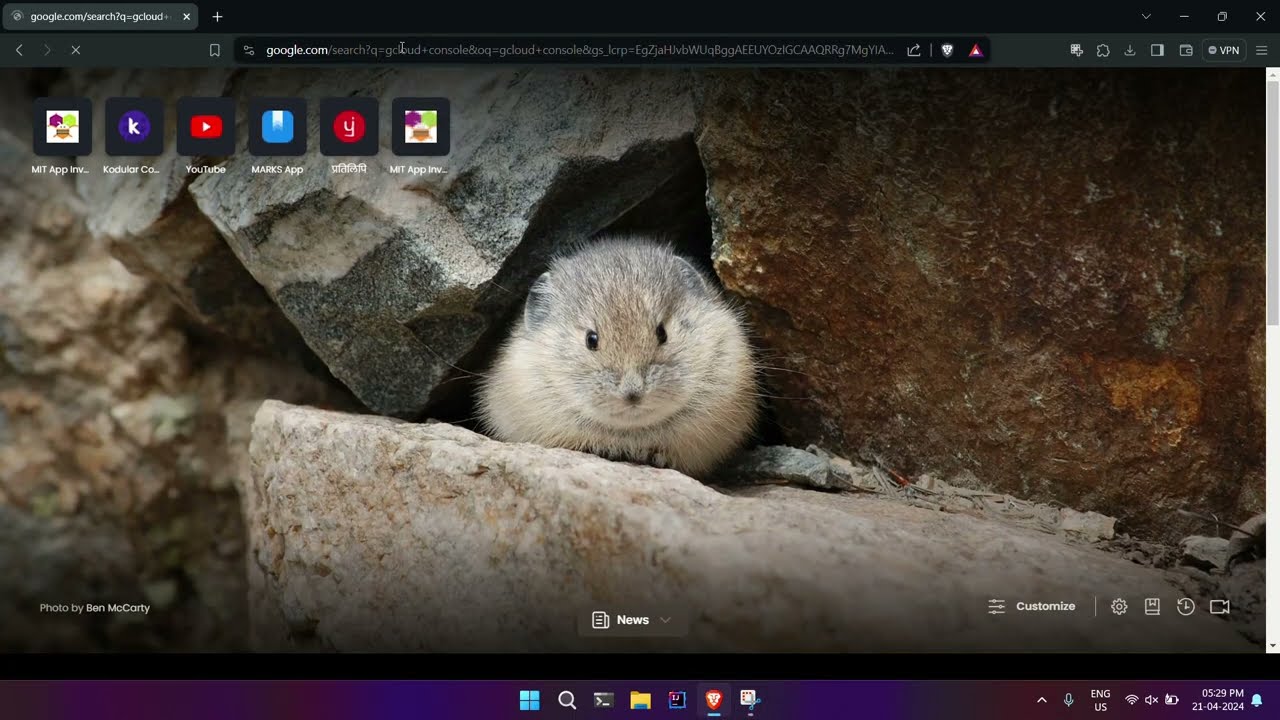
Task: Open the tab search chevron
Action: (x=1146, y=16)
